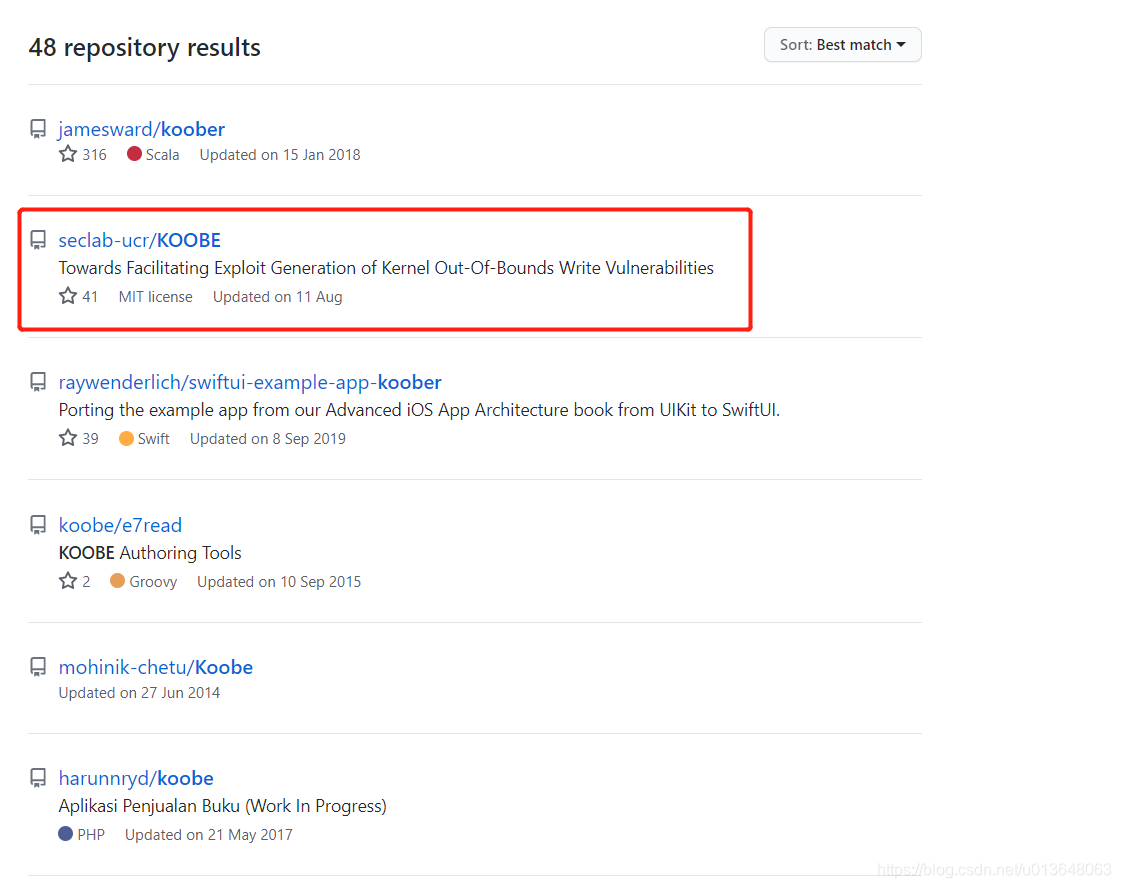The image size is (1121, 888).
Task: Click the star icon showing 41 stars
Action: pos(68,296)
